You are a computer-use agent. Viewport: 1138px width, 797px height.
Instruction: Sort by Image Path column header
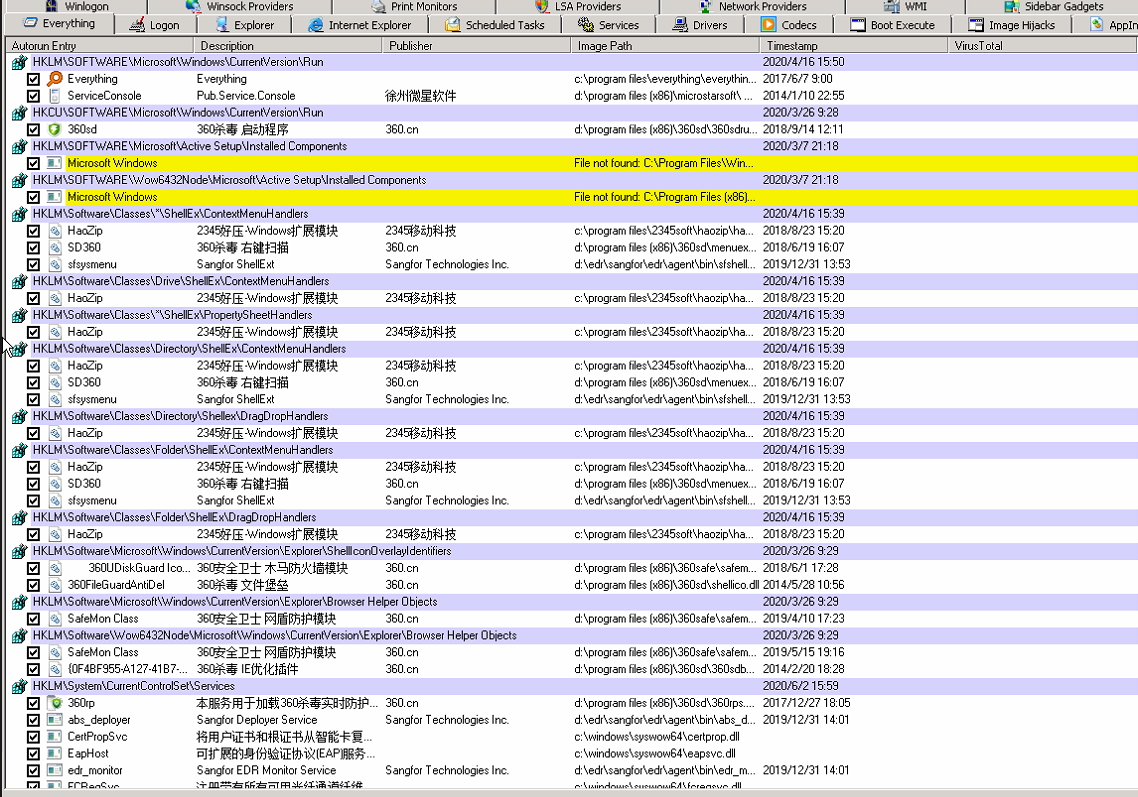click(665, 46)
